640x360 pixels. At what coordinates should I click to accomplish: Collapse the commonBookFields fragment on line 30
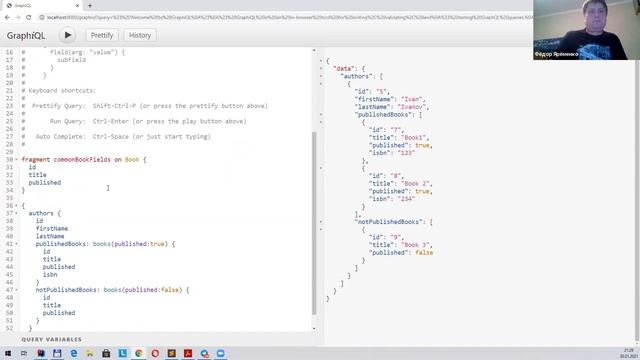coord(16,160)
